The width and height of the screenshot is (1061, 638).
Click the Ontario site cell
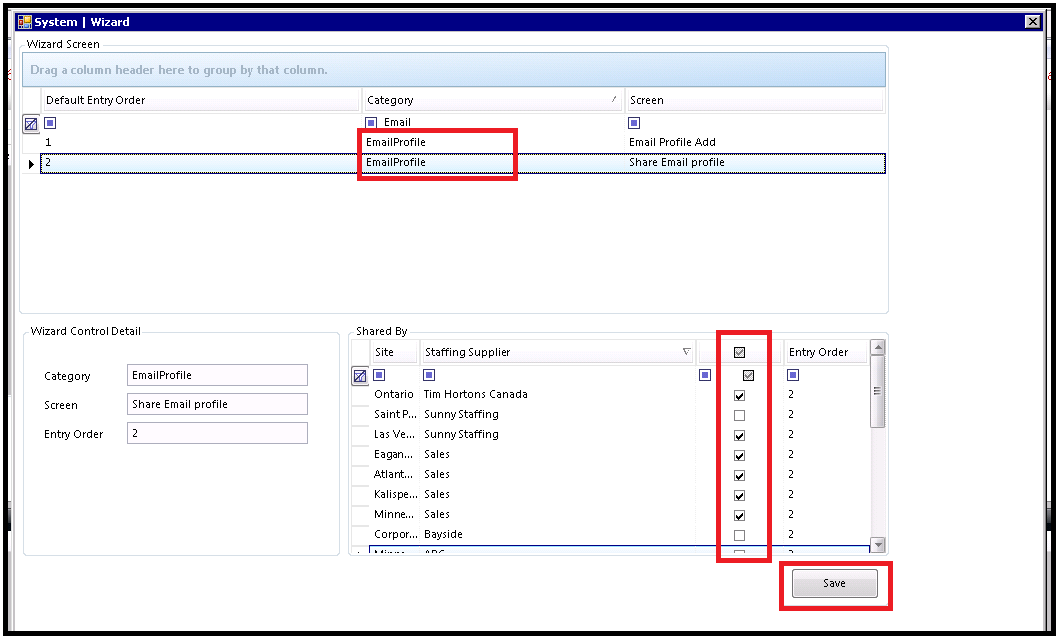coord(394,394)
